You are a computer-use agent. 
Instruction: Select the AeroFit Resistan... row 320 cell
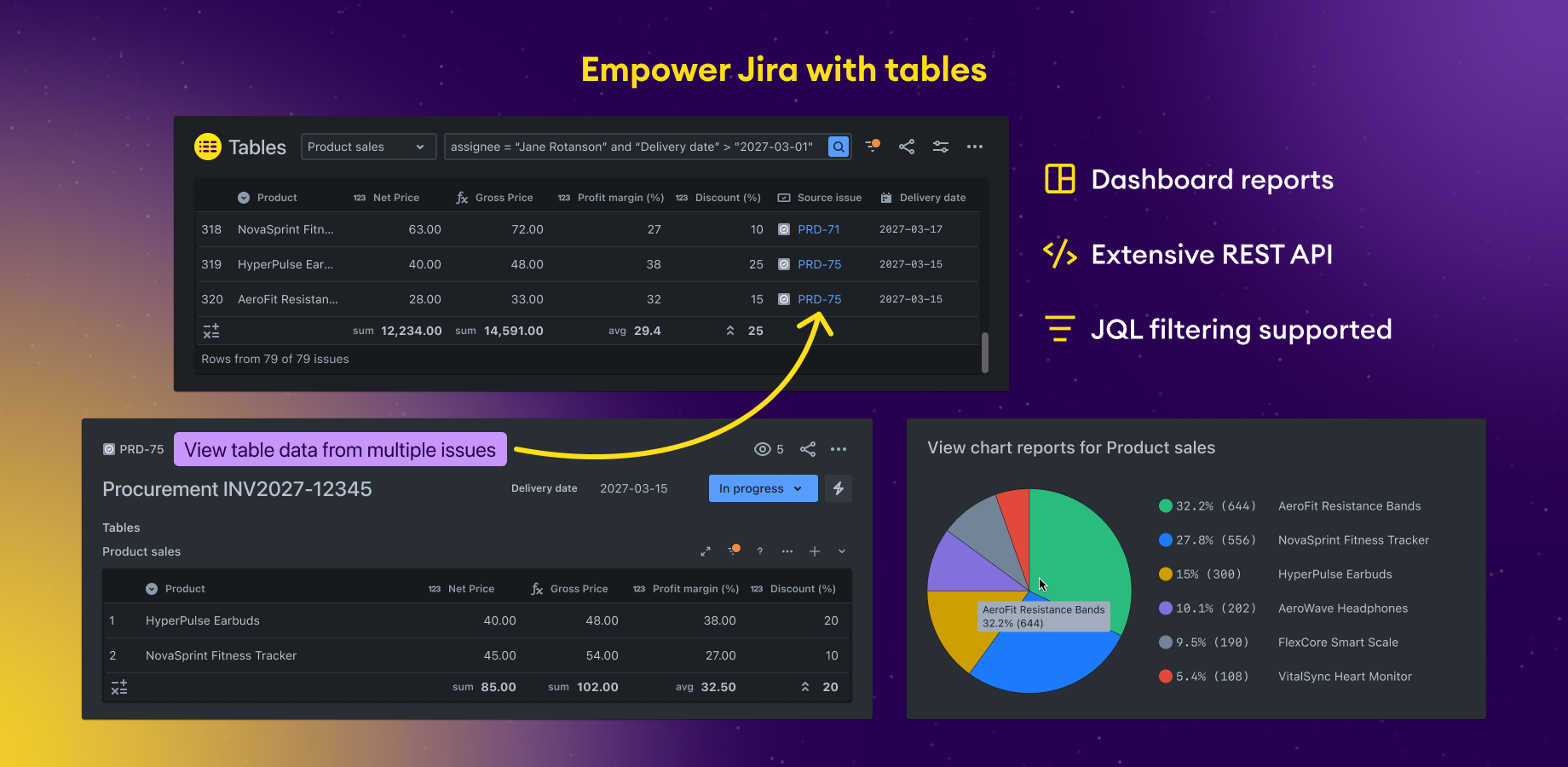(x=288, y=299)
